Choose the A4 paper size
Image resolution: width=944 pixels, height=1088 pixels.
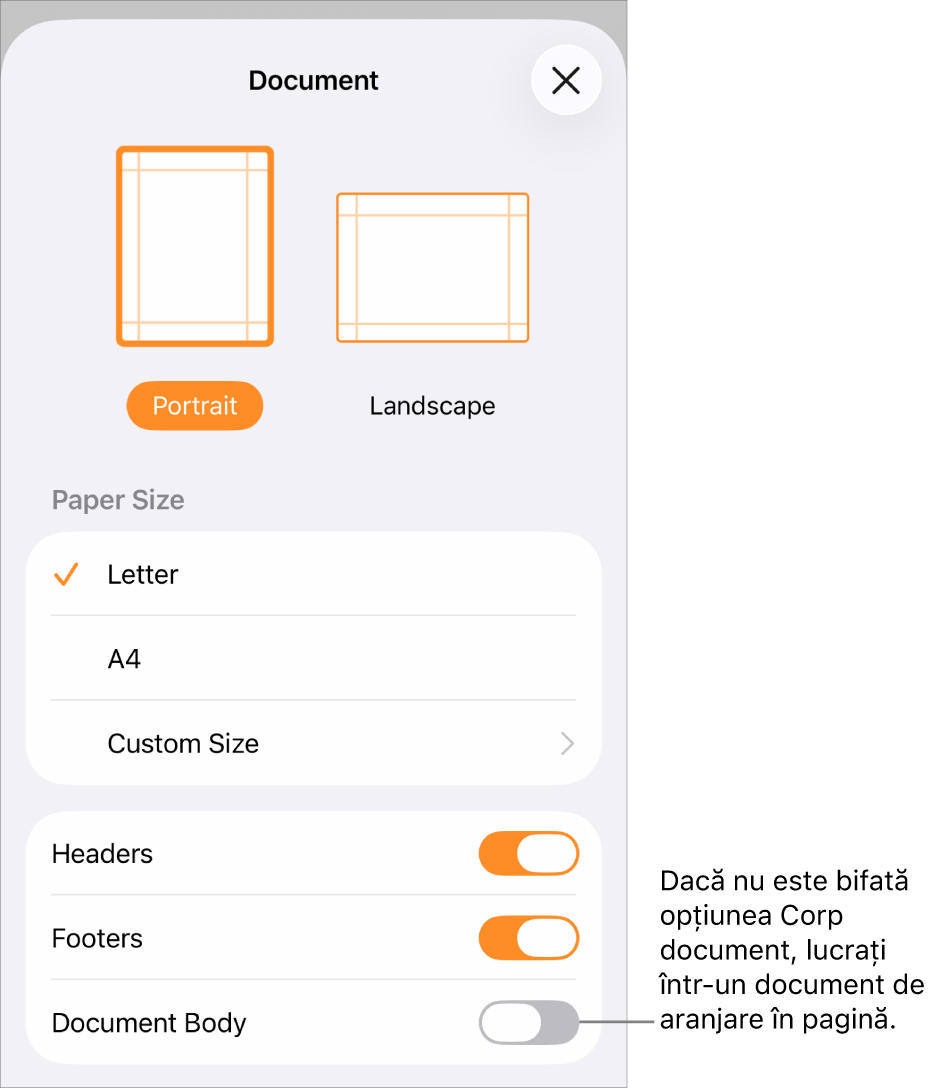pos(314,658)
